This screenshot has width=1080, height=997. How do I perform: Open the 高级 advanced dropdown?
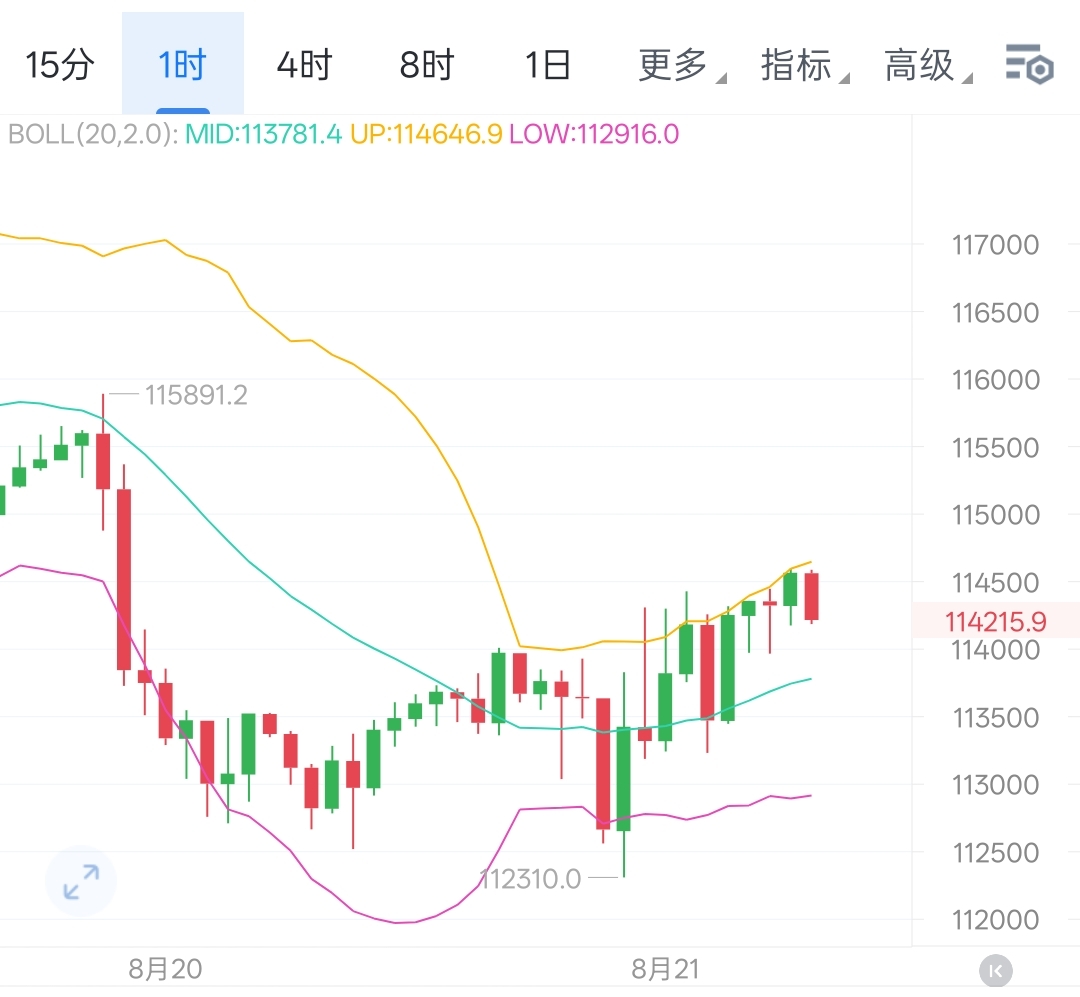coord(921,66)
